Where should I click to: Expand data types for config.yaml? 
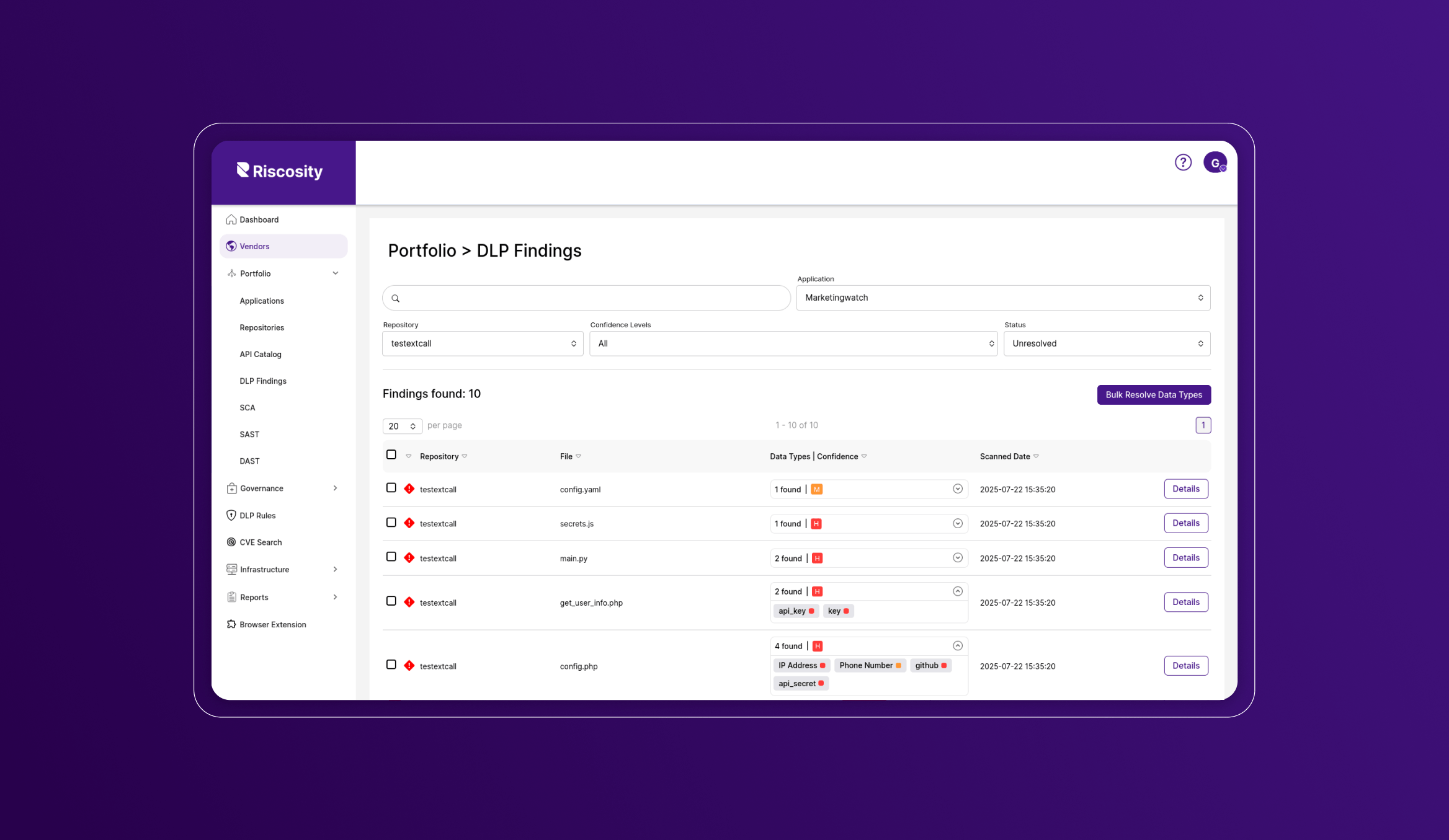coord(958,489)
